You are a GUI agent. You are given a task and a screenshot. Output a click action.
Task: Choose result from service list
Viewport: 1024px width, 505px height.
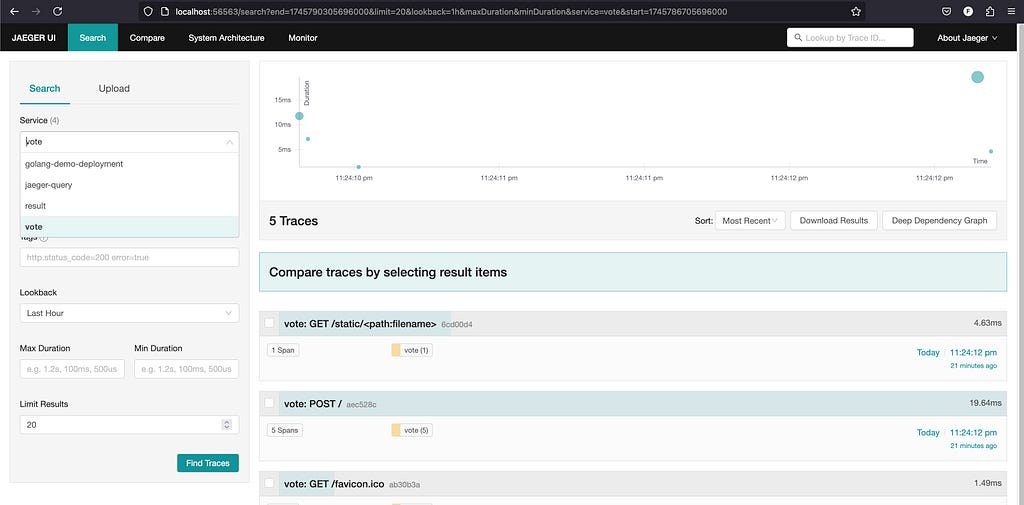(x=129, y=206)
